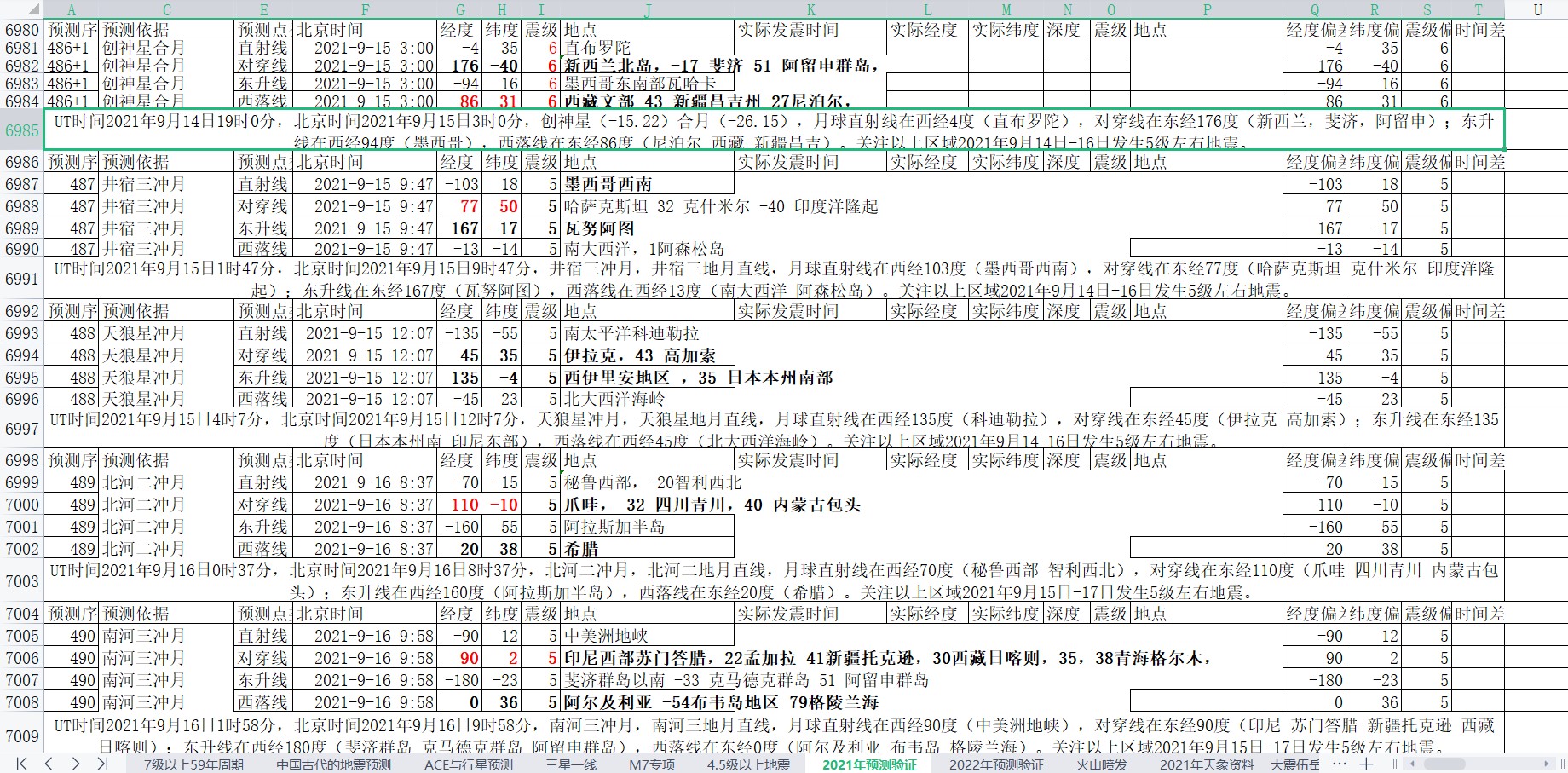This screenshot has width=1568, height=773.
Task: Switch to the 4.5级以上地震 sheet
Action: (x=748, y=764)
